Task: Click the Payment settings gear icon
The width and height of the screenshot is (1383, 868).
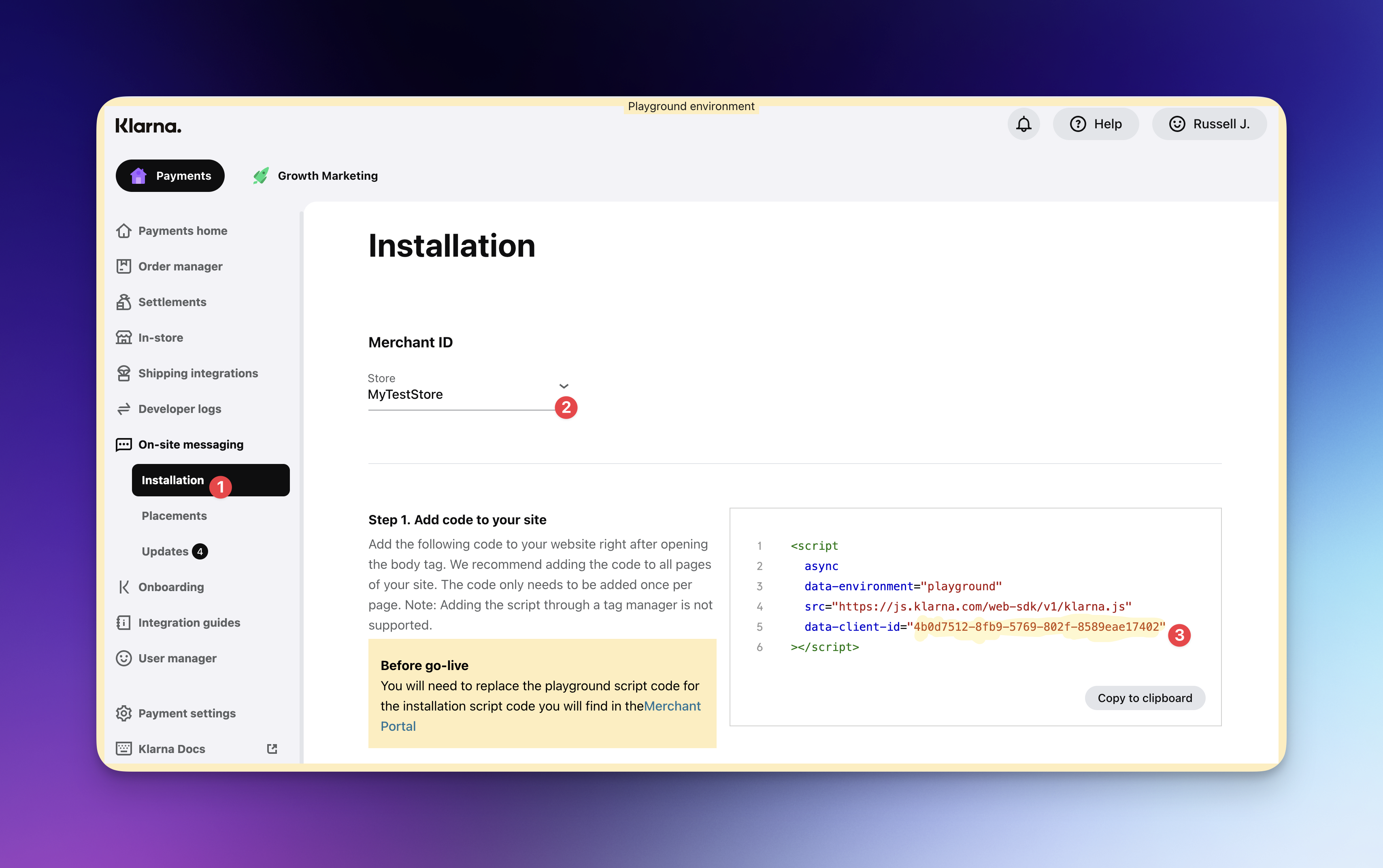Action: (123, 713)
